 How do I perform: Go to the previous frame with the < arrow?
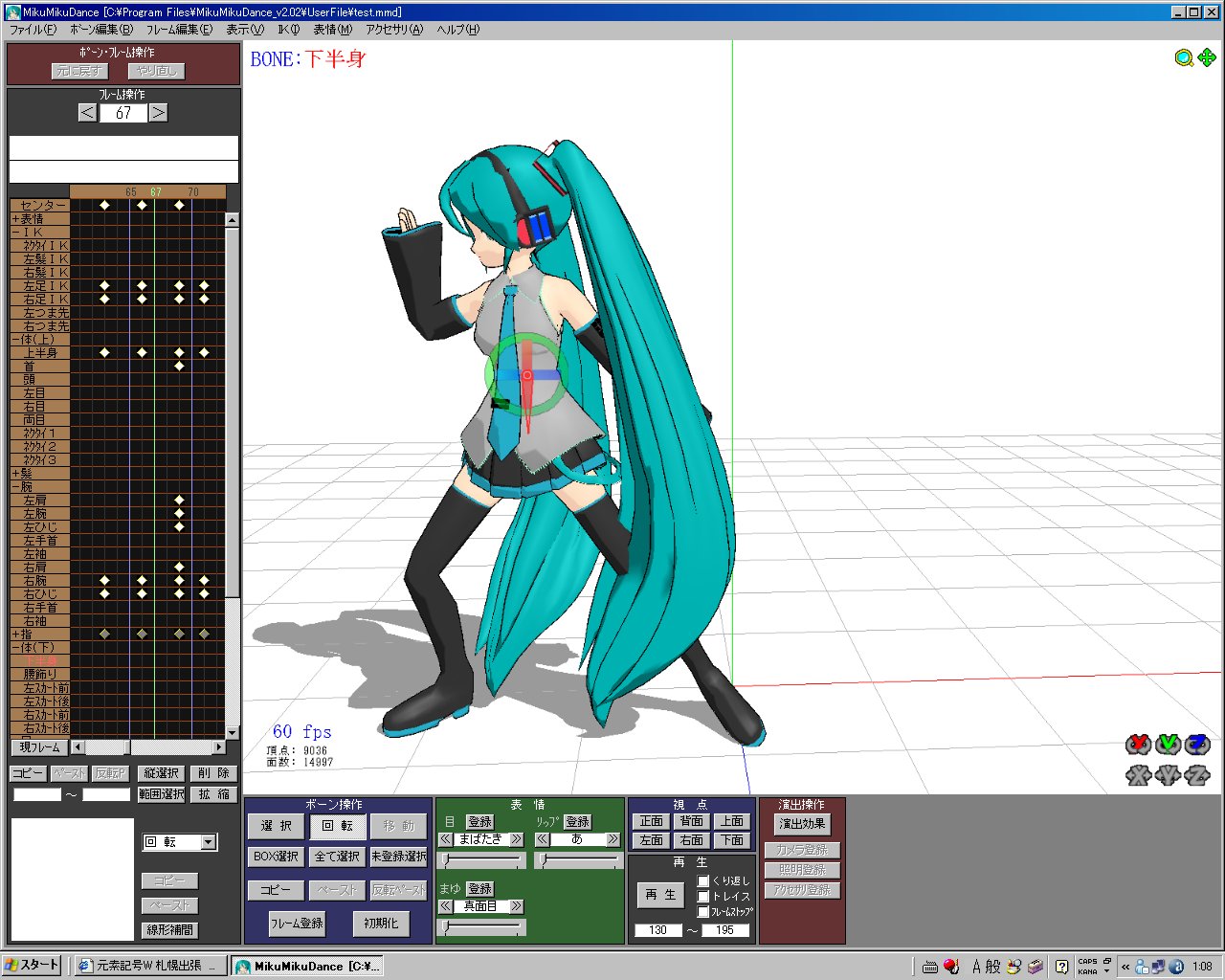[87, 113]
